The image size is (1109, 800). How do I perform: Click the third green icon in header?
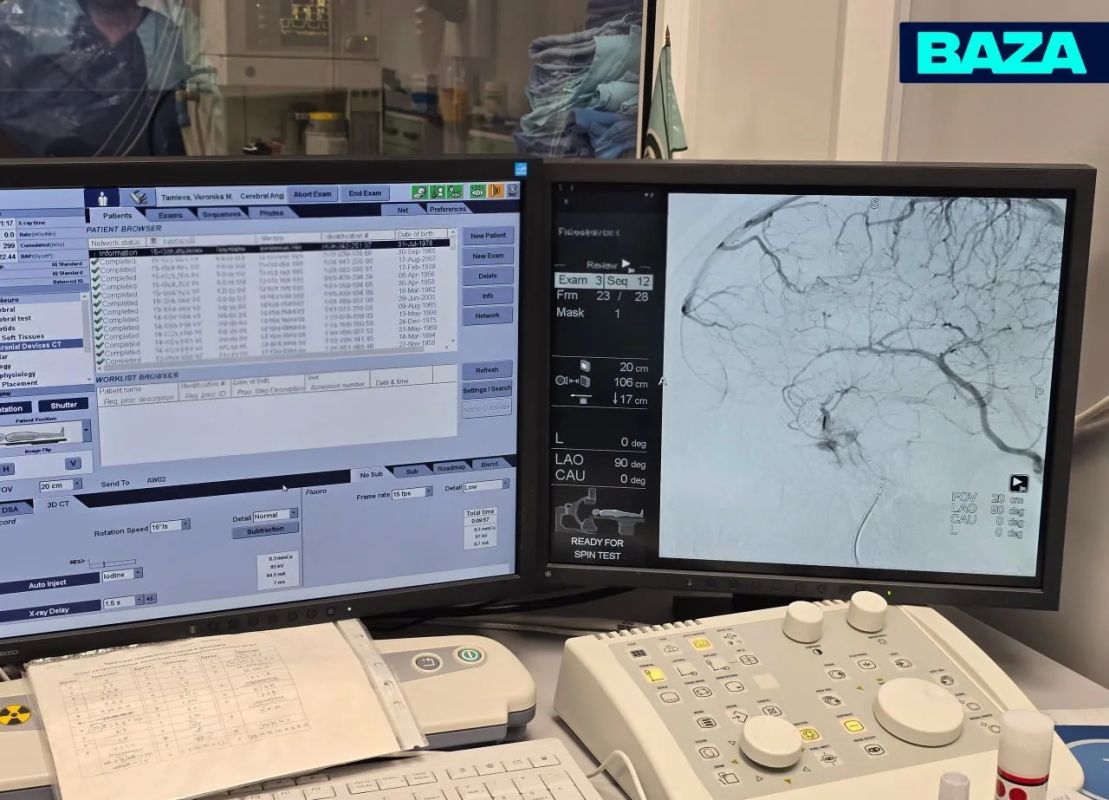tap(455, 192)
